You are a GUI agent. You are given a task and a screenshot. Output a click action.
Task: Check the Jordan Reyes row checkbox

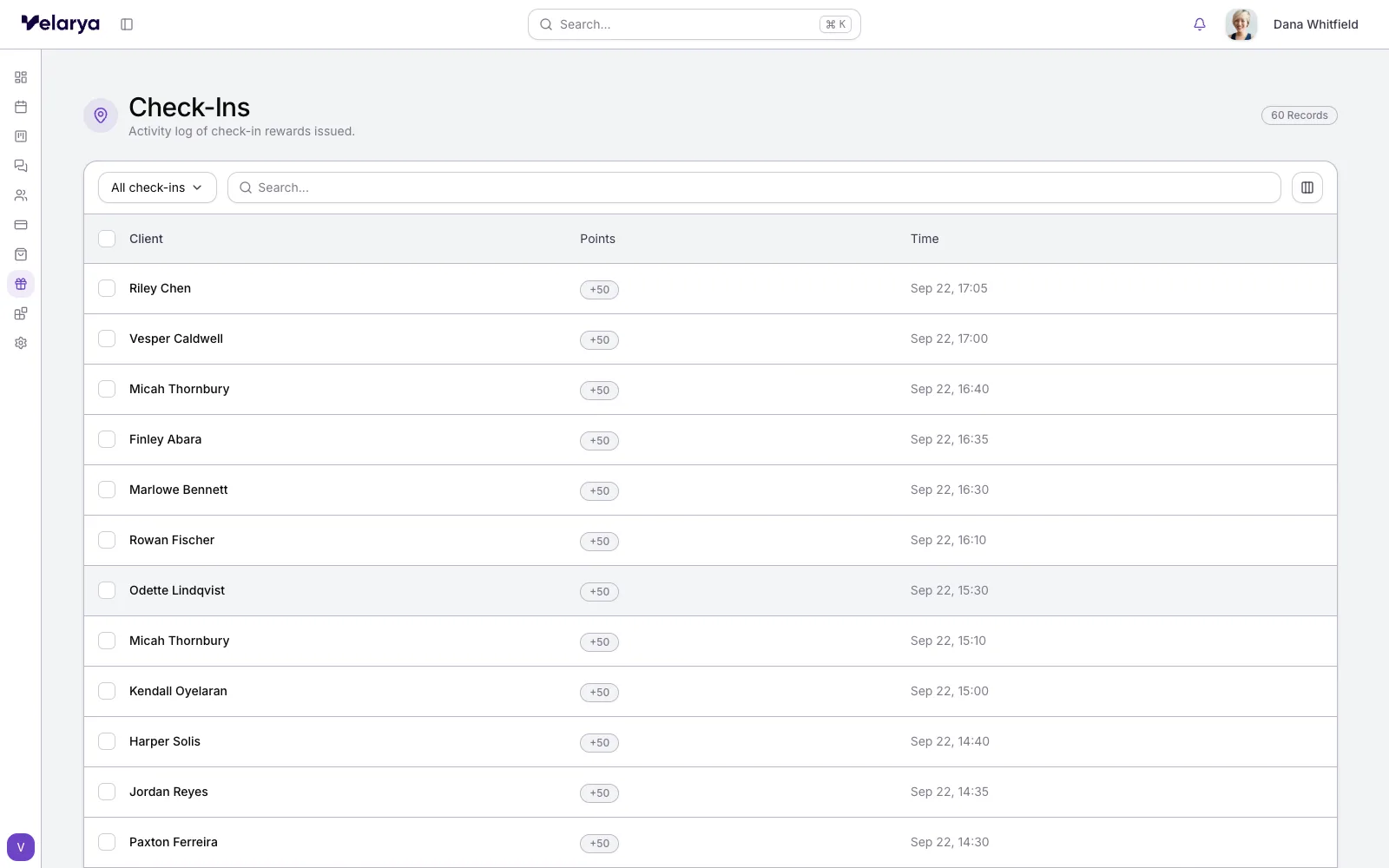coord(107,792)
